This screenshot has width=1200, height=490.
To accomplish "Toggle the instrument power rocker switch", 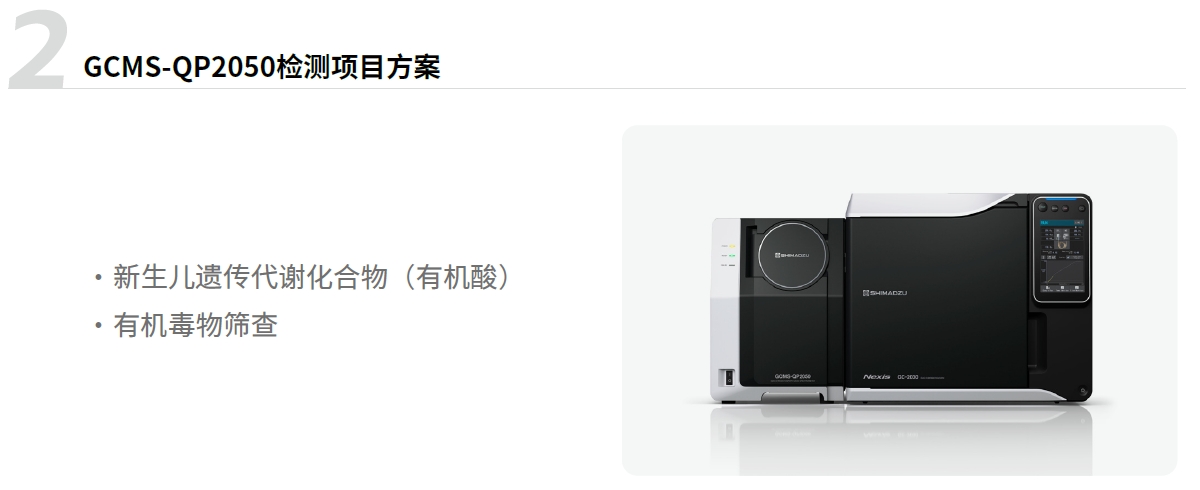I will [729, 377].
